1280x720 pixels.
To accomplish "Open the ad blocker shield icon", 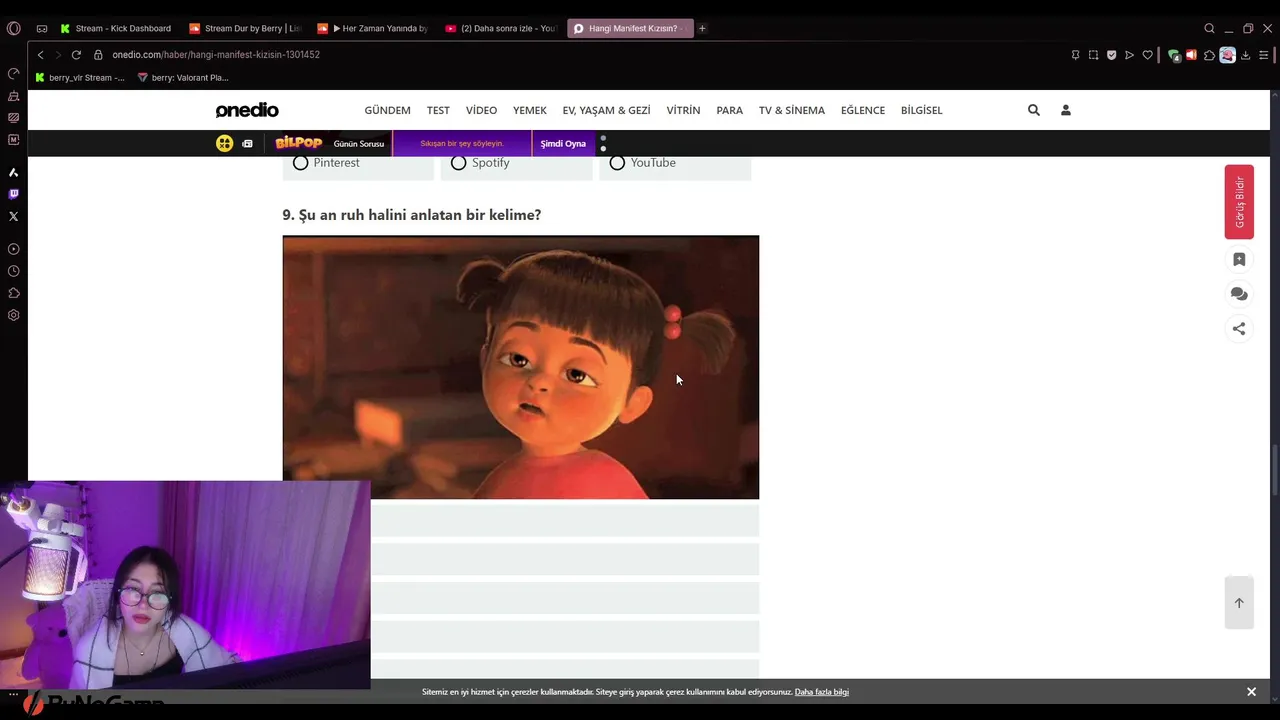I will point(1111,55).
